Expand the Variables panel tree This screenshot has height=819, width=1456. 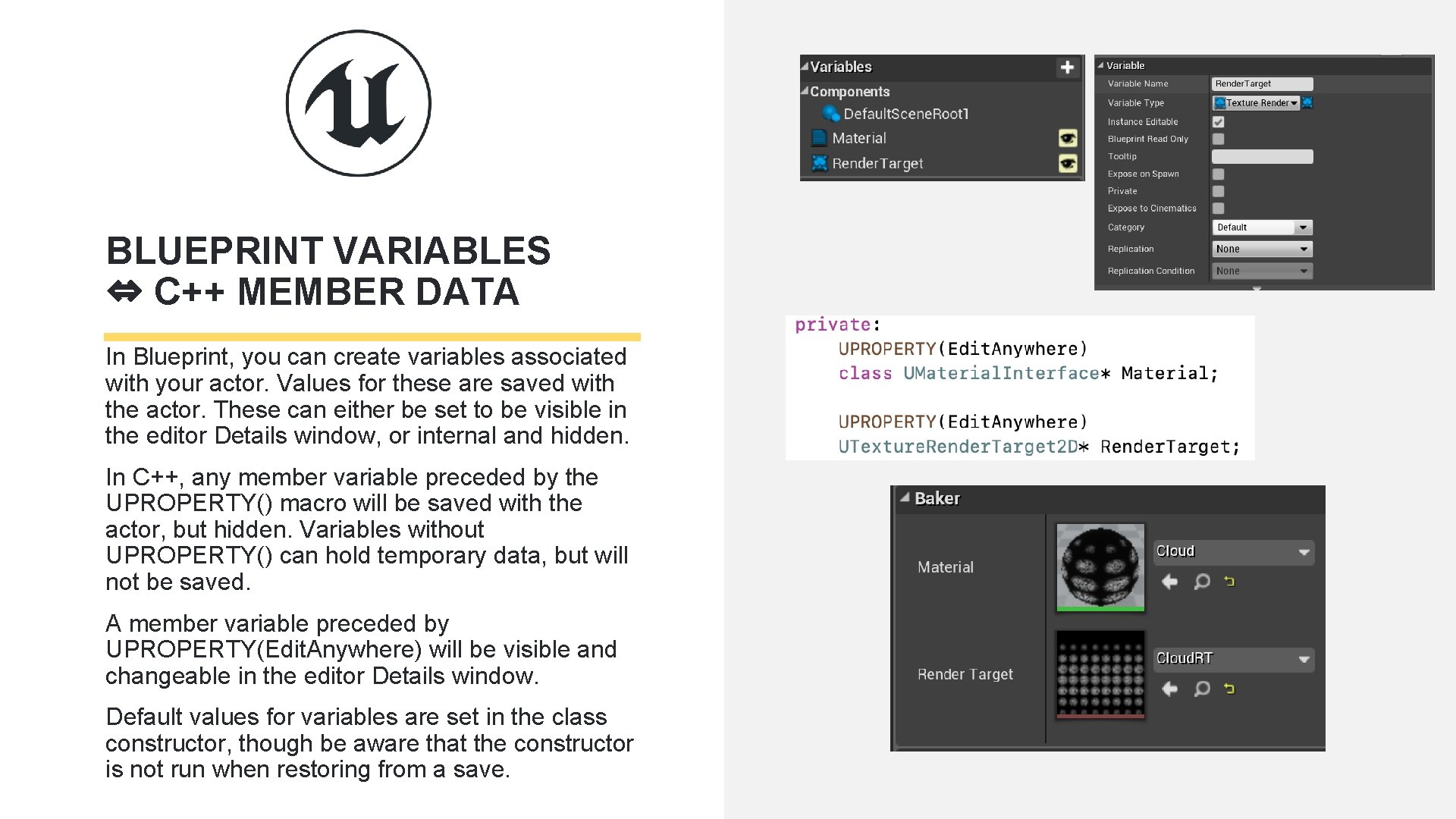(806, 65)
